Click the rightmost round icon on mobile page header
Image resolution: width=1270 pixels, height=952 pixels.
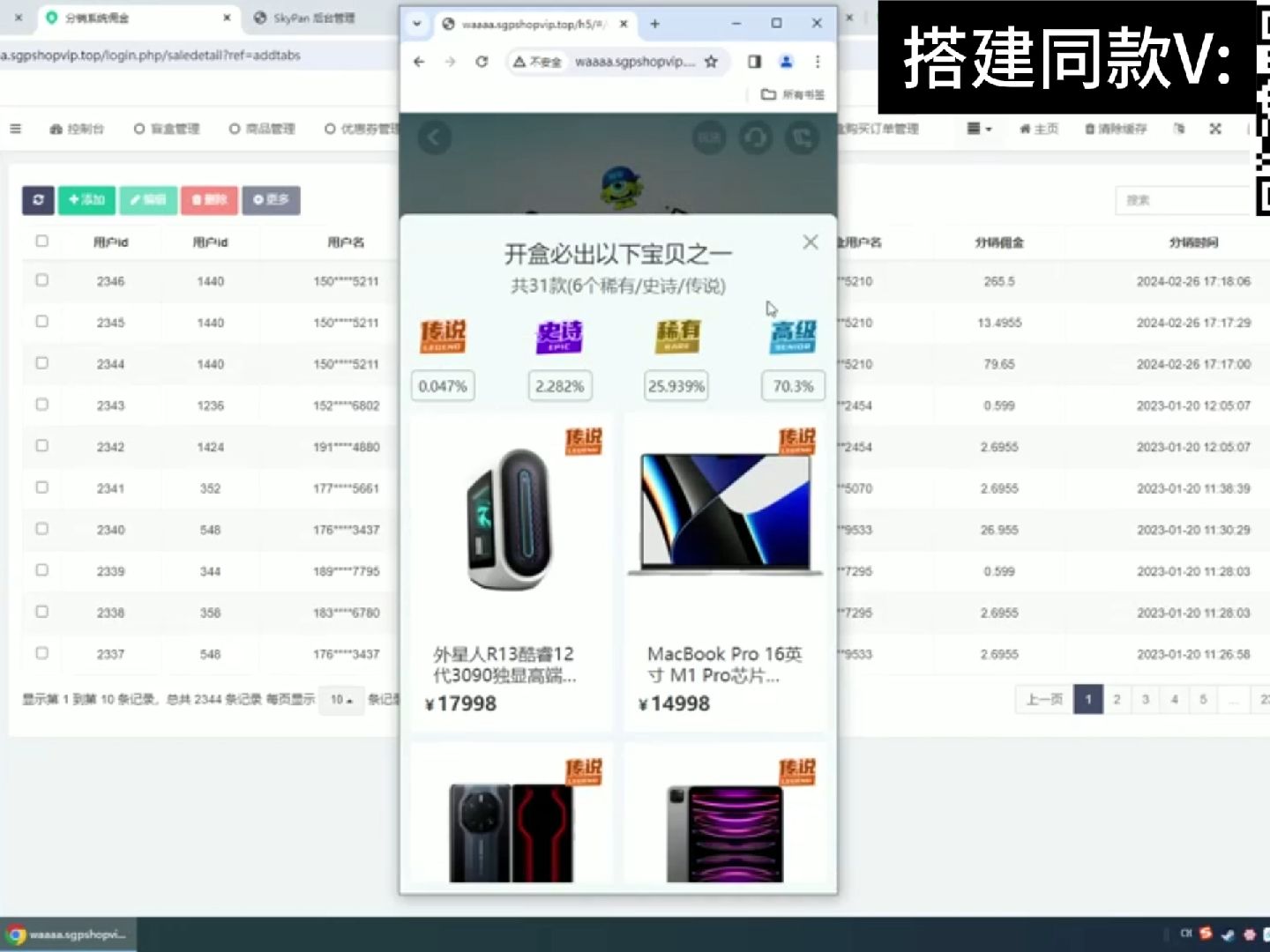[x=802, y=138]
